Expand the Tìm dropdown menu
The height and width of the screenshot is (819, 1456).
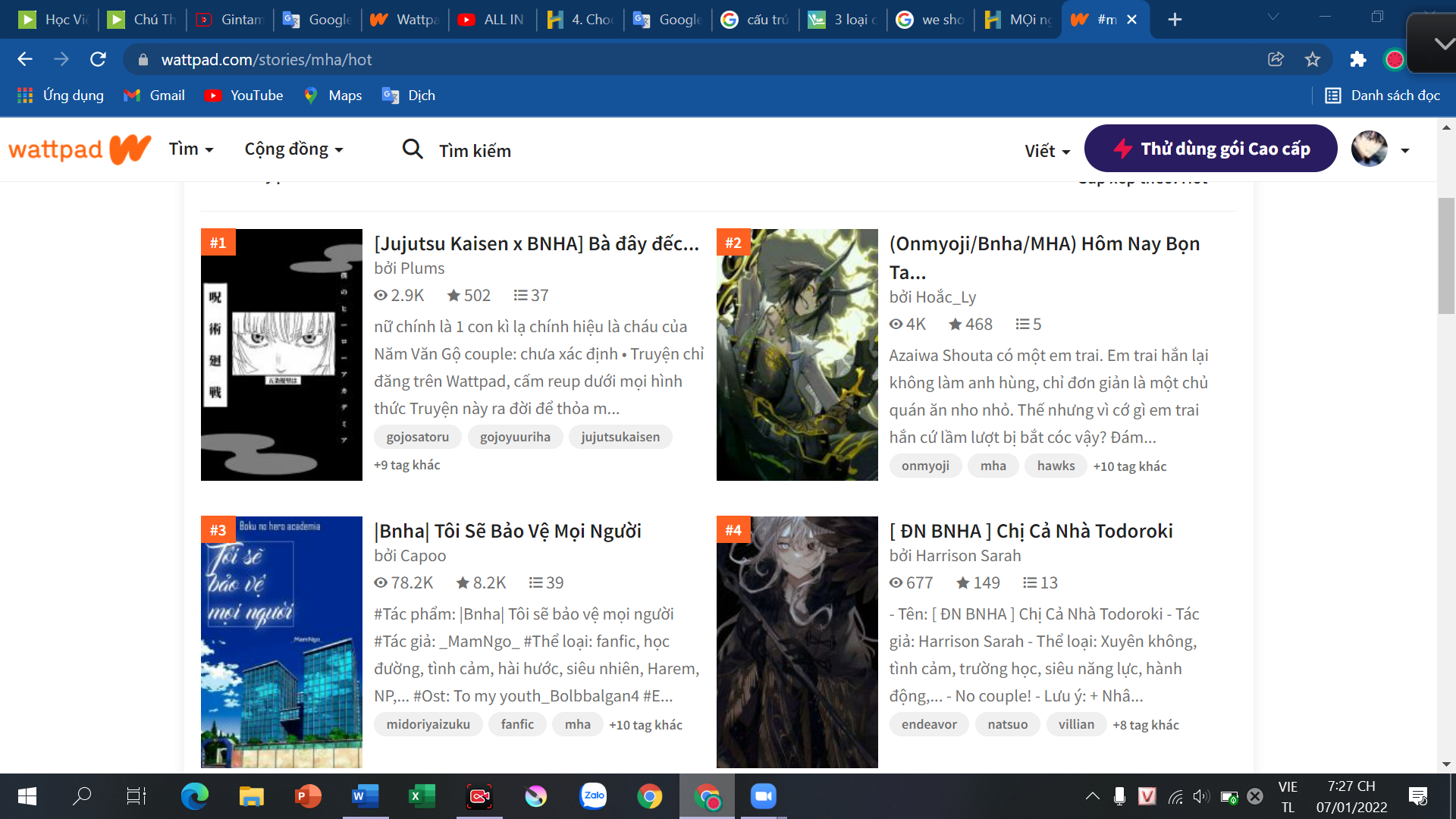click(x=191, y=149)
